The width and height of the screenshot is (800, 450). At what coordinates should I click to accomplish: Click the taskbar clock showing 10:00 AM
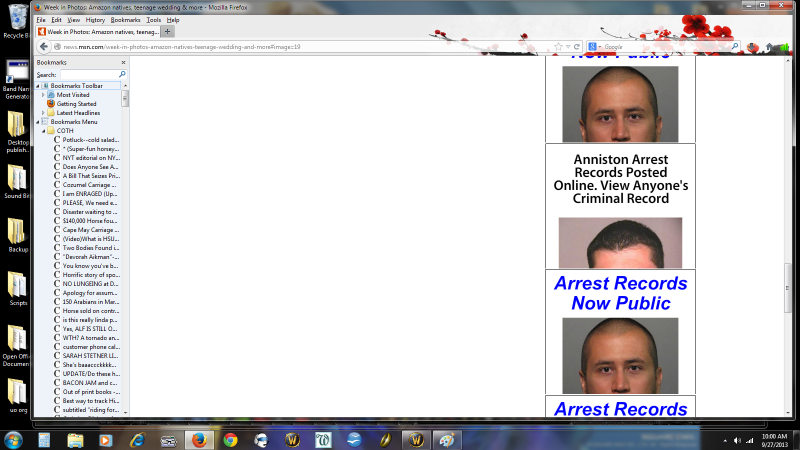coord(774,440)
